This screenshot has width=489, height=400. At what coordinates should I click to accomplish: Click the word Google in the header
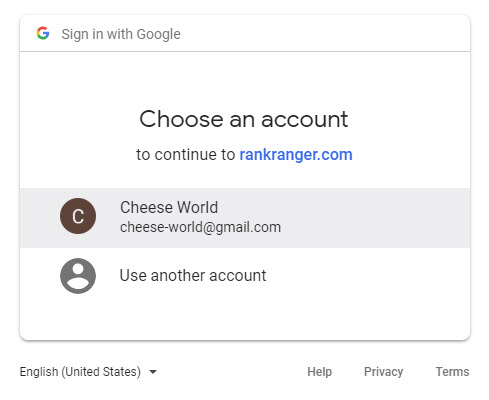159,34
